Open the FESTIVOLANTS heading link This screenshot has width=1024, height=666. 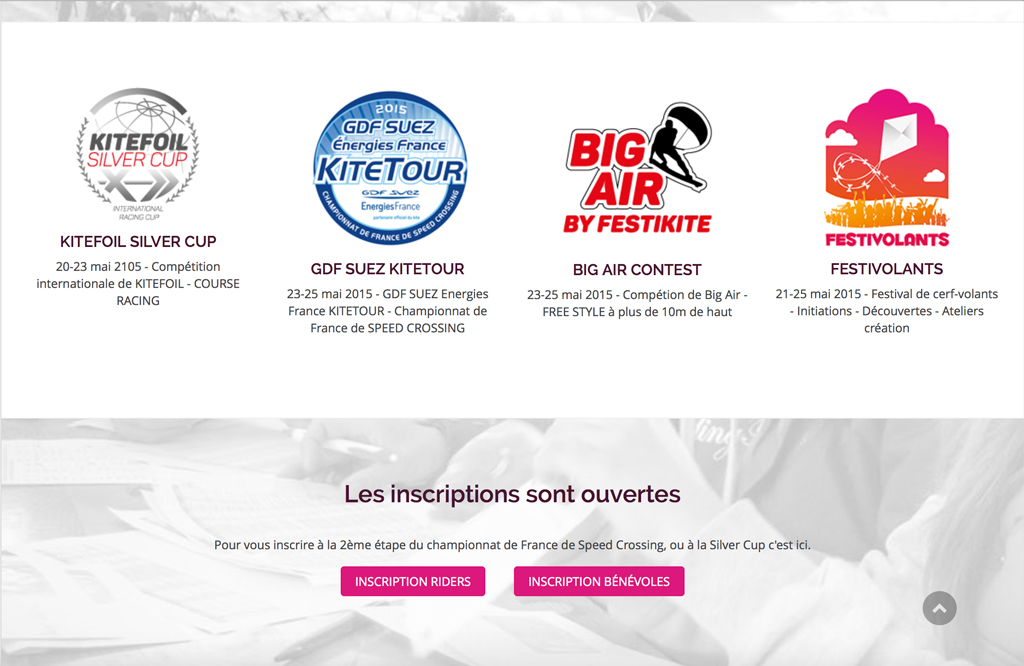point(887,269)
